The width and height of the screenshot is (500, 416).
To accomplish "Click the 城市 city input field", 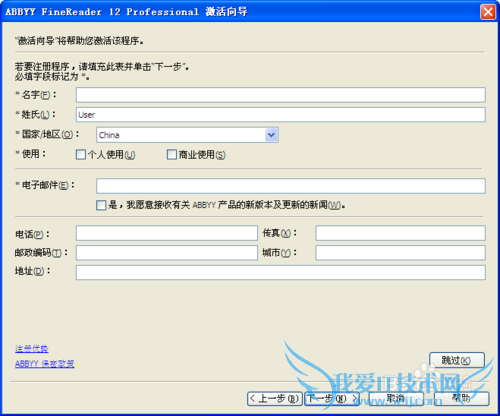I will 400,253.
